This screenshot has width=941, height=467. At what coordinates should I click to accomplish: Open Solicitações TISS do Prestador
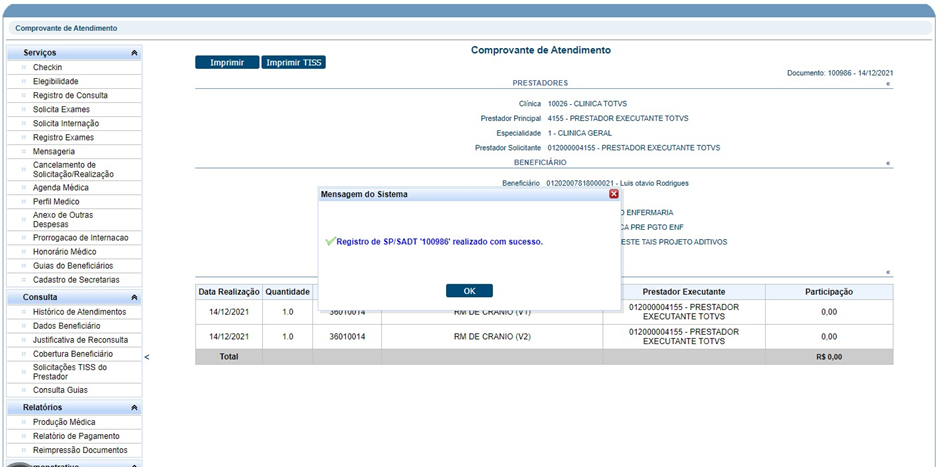[x=70, y=372]
